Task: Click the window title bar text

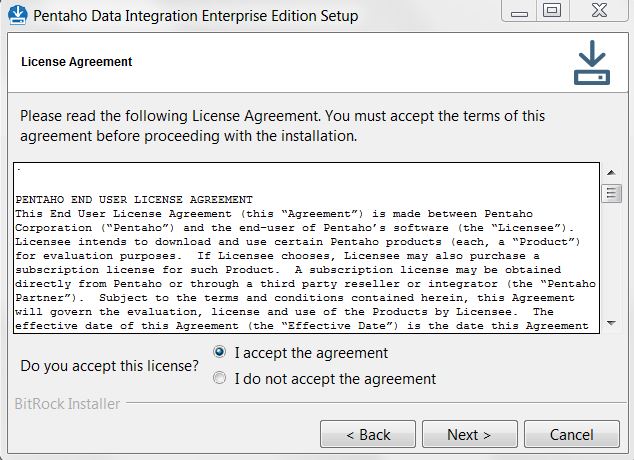Action: 195,16
